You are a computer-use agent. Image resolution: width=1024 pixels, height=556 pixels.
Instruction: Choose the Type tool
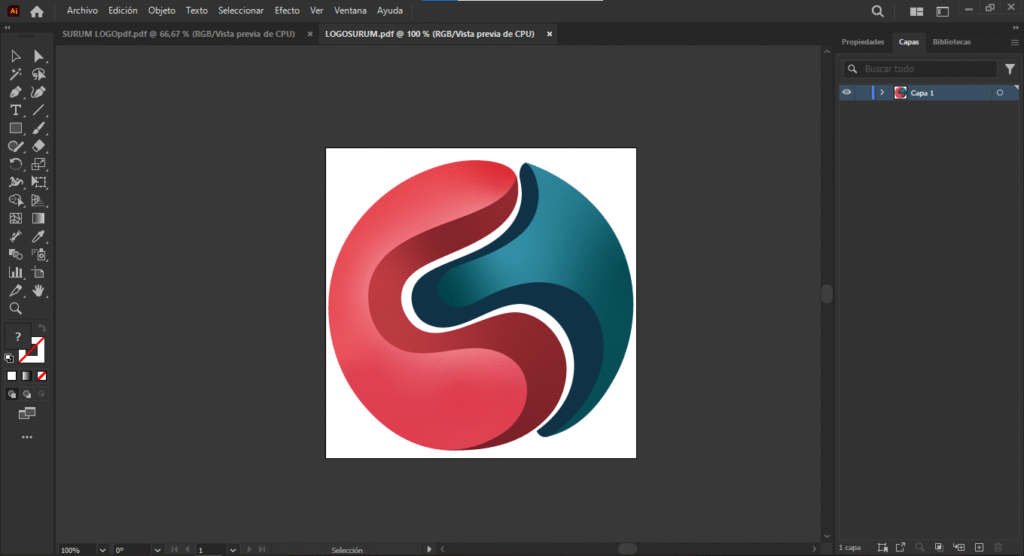[x=16, y=110]
